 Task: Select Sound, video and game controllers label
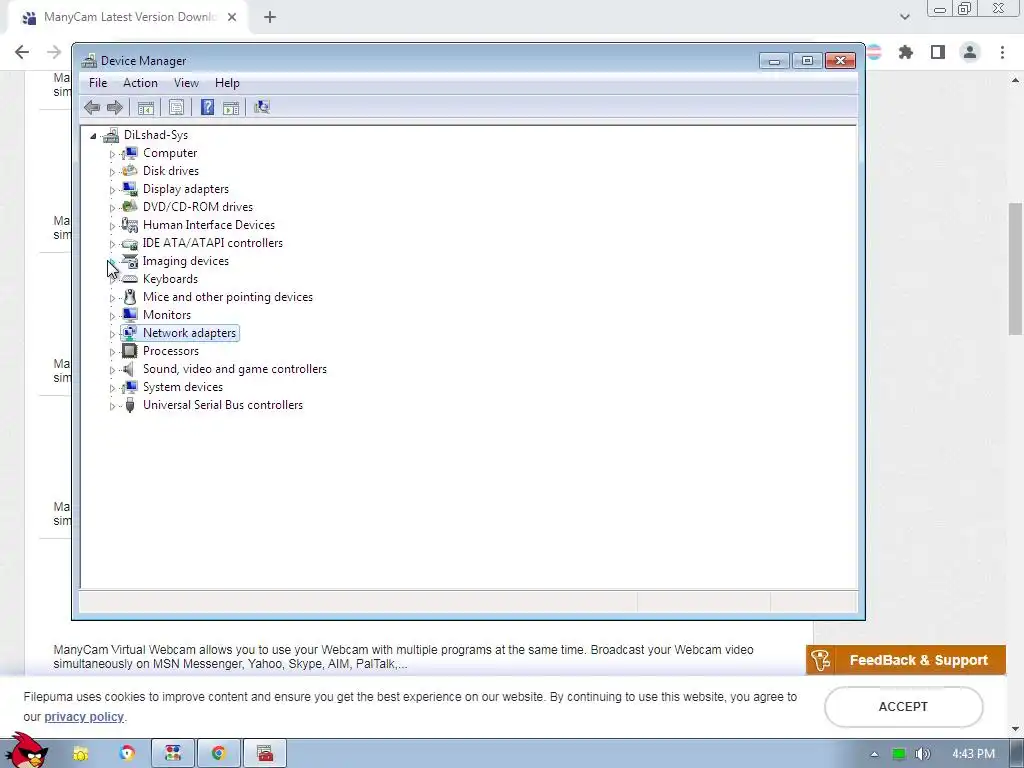[234, 369]
